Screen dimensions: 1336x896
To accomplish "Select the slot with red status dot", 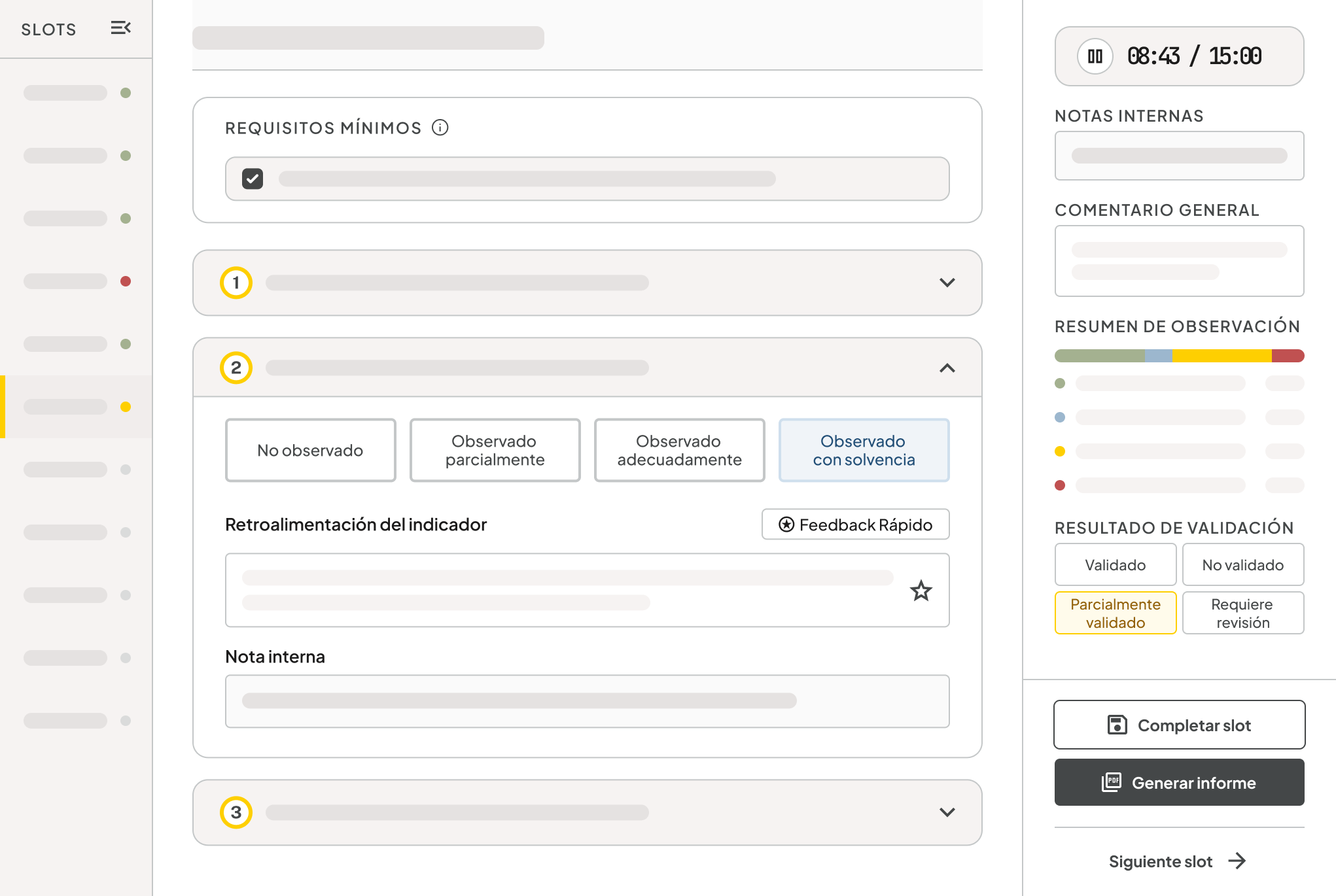I will tap(76, 281).
